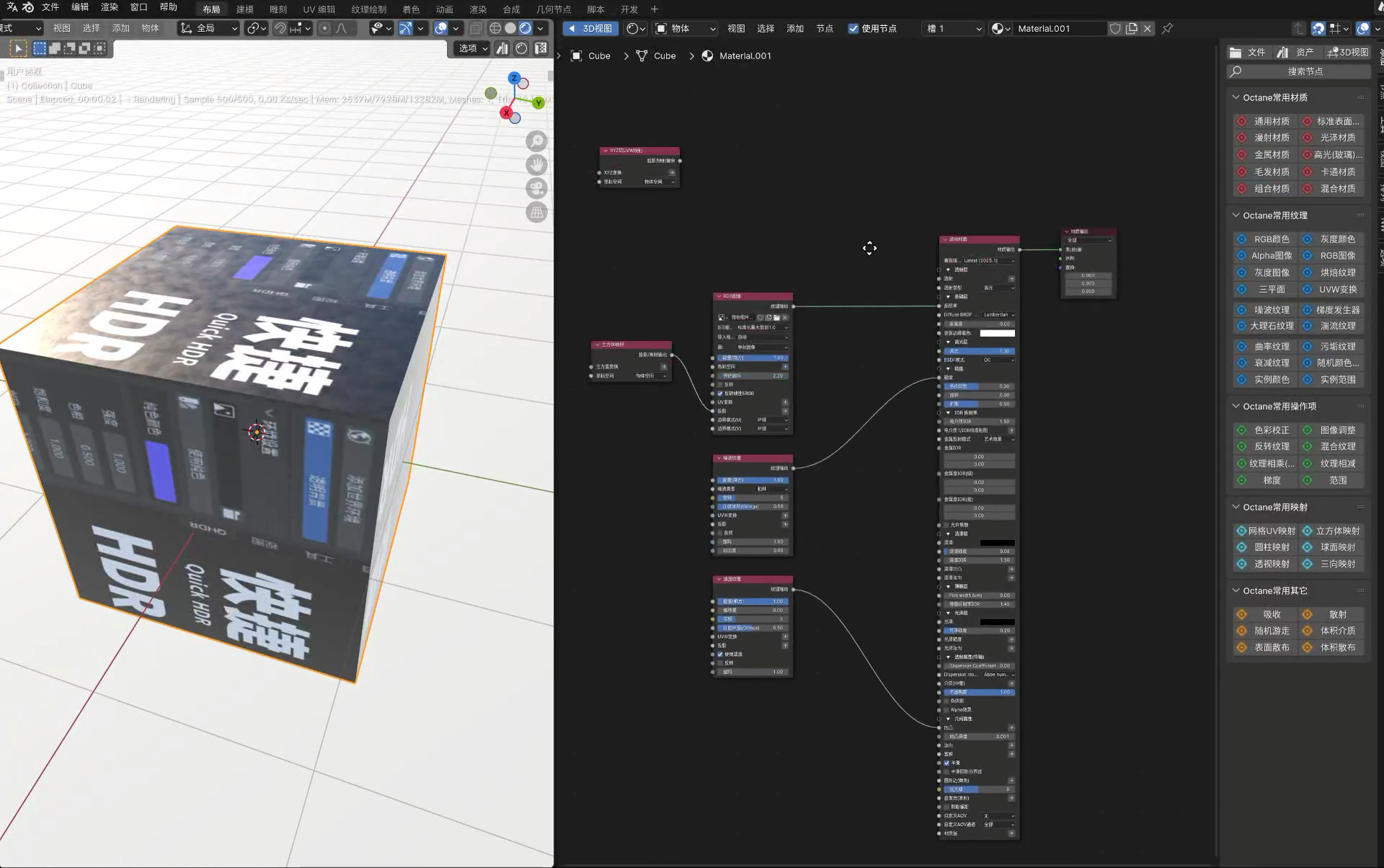Click the blue 高光 value slider in 通用材质

point(980,351)
